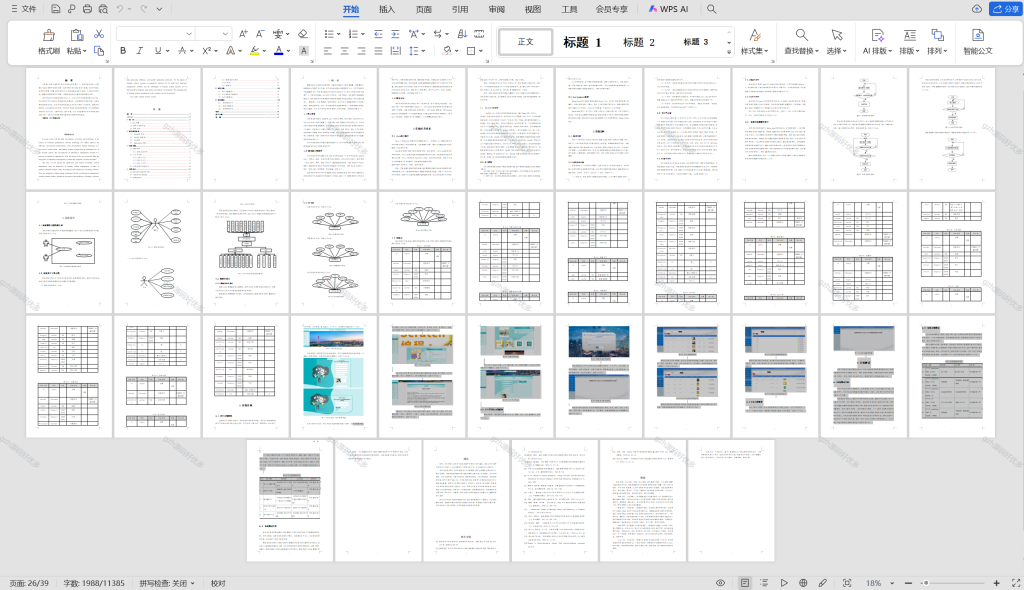Enter fullscreen via status bar corner icon
Screen dimensions: 1024x590
point(1016,583)
